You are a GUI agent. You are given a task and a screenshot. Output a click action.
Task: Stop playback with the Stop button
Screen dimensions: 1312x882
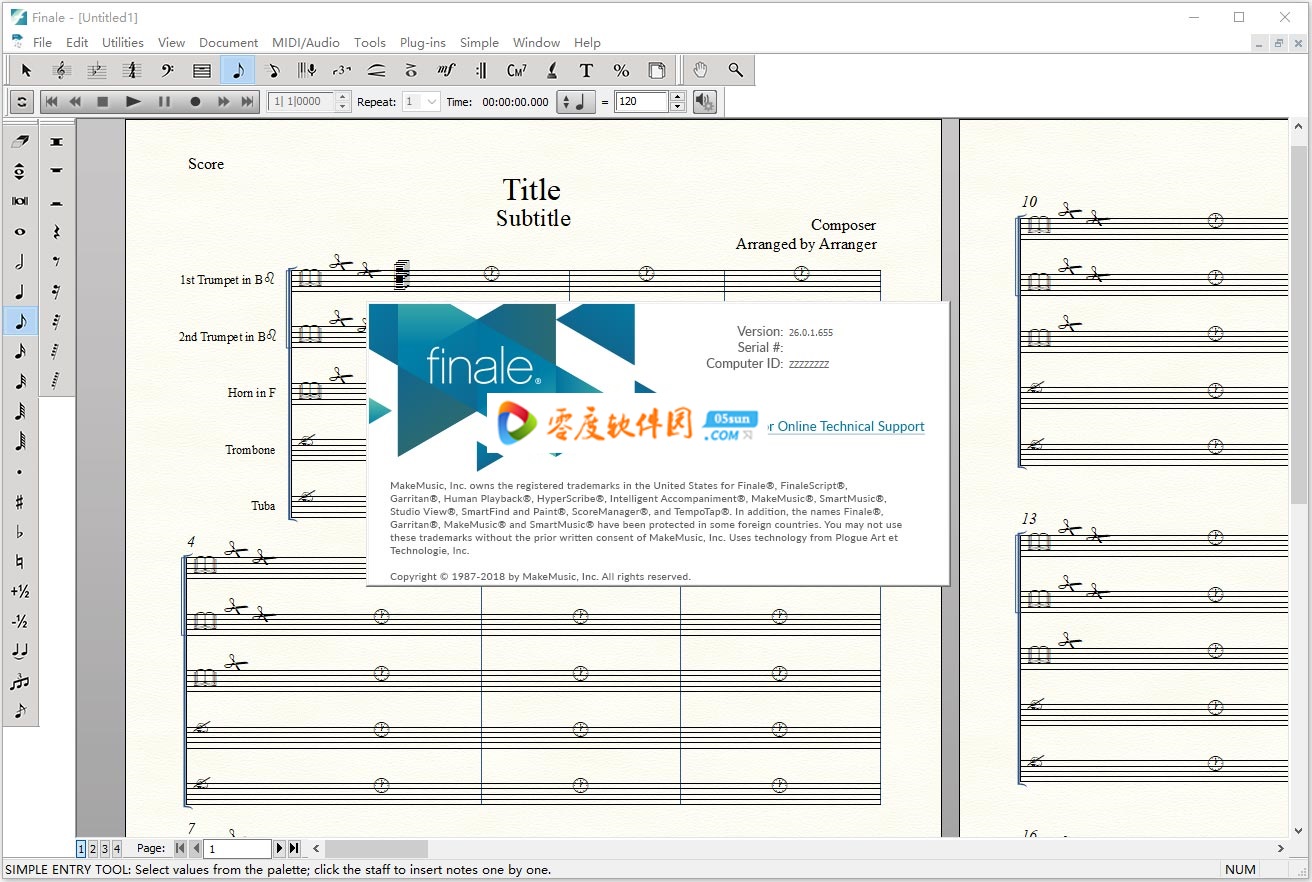(102, 102)
